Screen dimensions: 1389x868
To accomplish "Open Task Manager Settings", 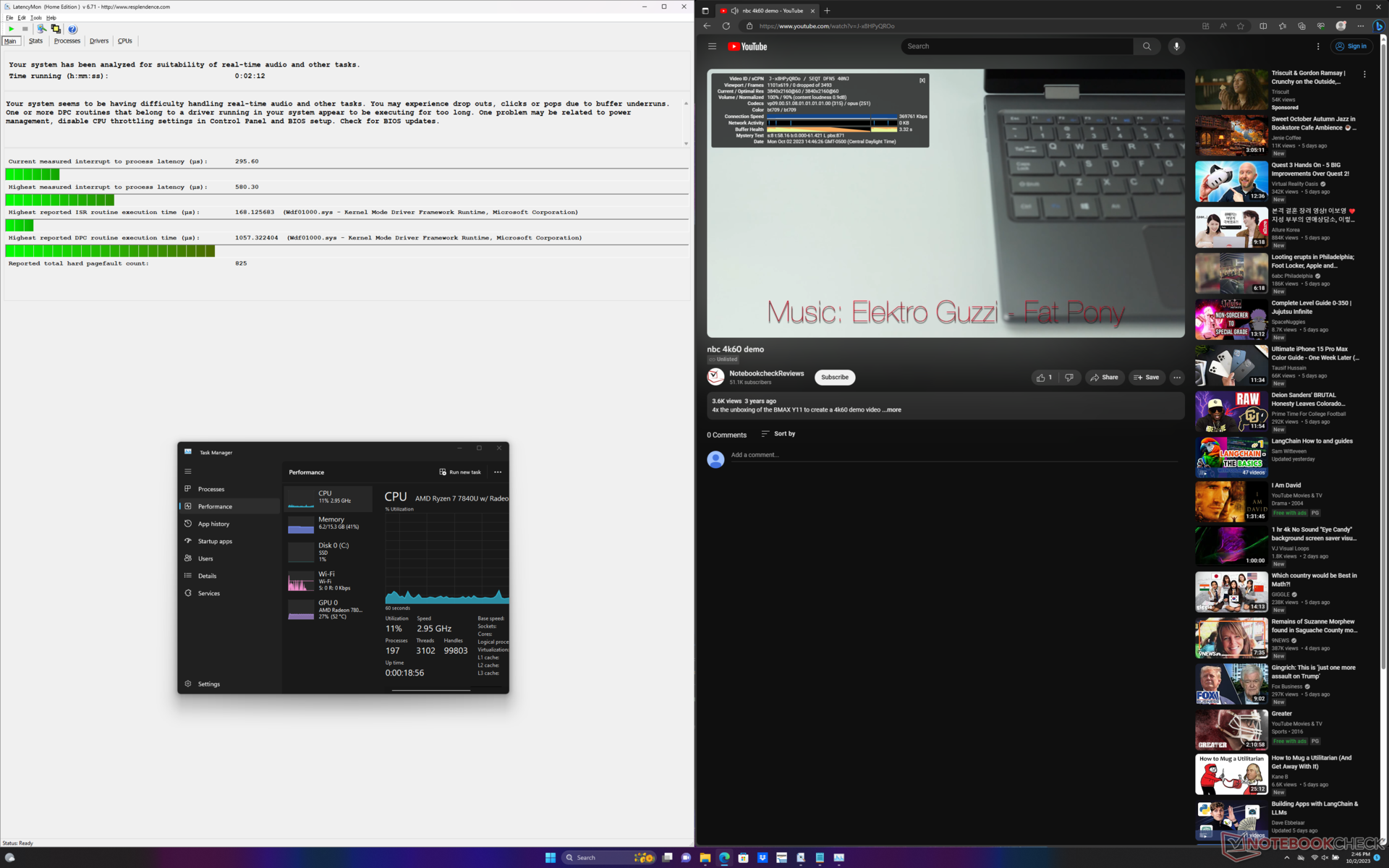I will point(229,684).
